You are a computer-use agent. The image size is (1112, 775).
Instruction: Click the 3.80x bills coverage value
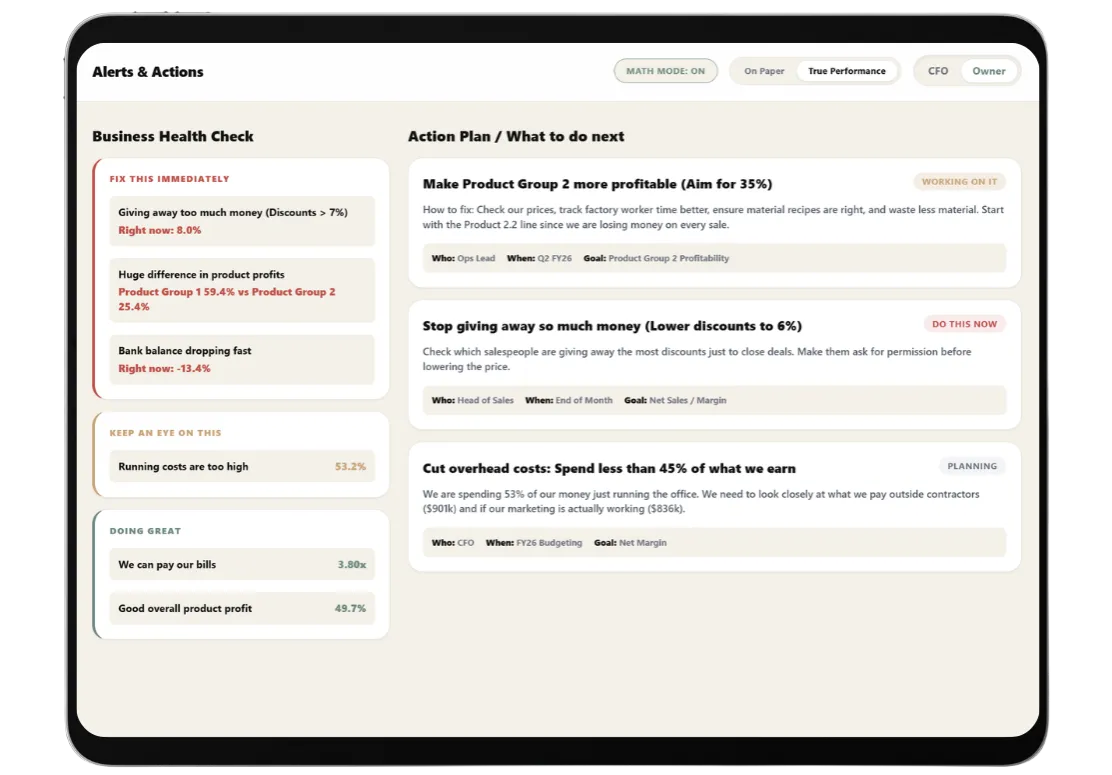[x=352, y=564]
